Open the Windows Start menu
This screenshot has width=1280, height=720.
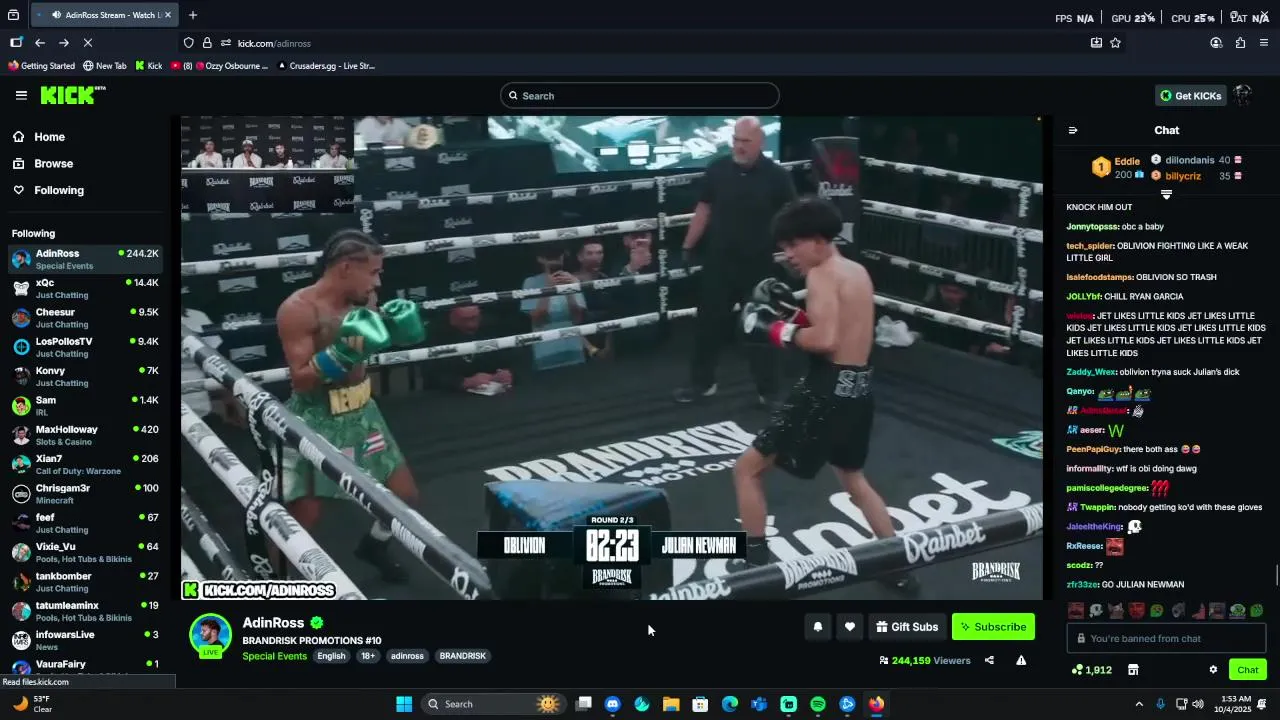point(404,704)
